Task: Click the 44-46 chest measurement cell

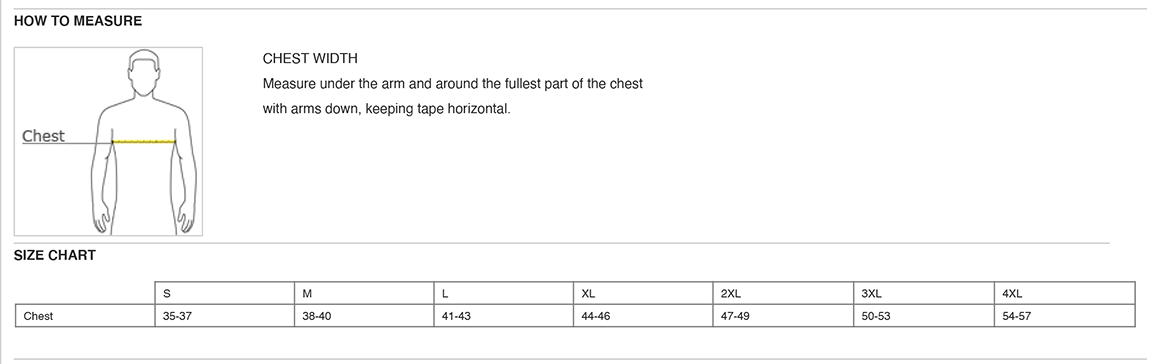Action: click(x=643, y=316)
